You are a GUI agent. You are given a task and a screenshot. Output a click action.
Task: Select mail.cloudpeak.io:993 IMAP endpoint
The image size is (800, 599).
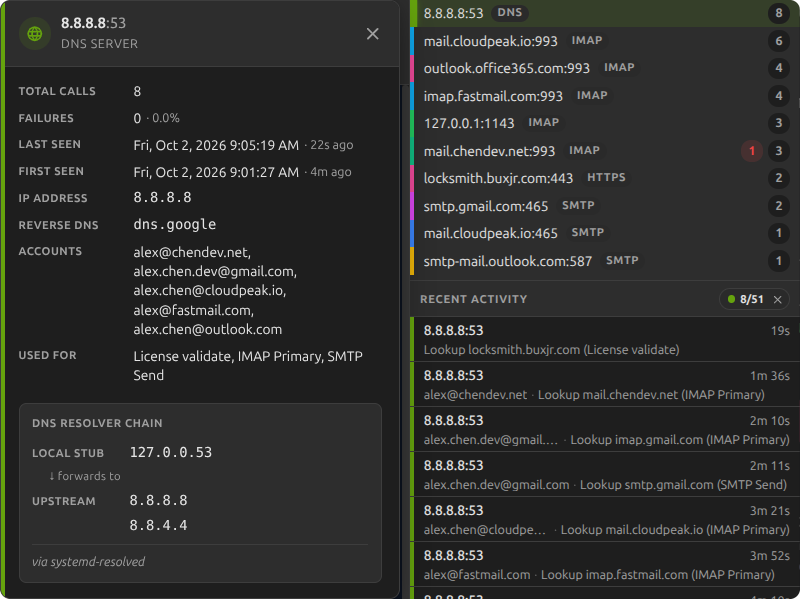click(605, 41)
